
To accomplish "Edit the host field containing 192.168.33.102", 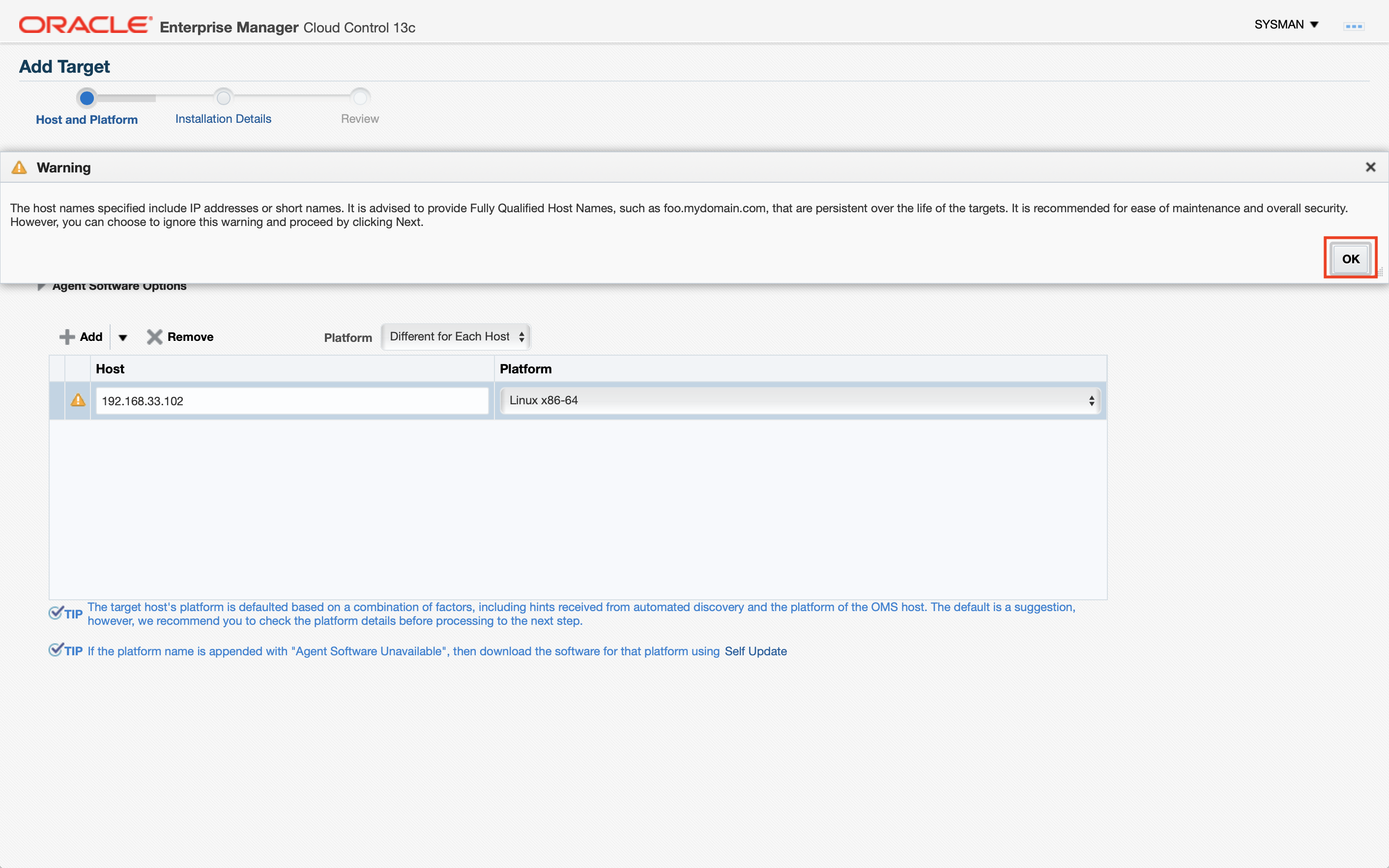I will [x=292, y=401].
